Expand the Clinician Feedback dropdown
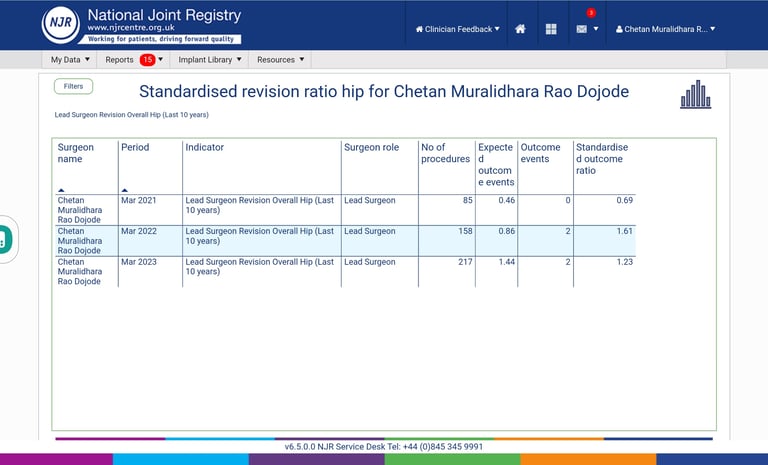The width and height of the screenshot is (768, 465). tap(457, 29)
